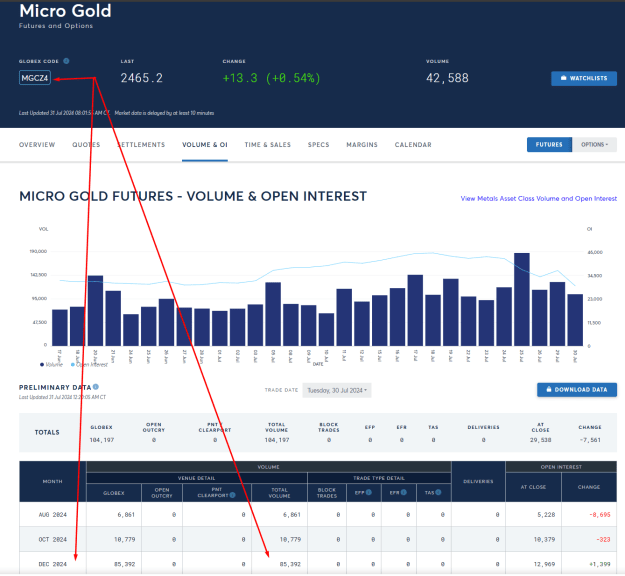Click the DEC 2024 month cell

53,564
